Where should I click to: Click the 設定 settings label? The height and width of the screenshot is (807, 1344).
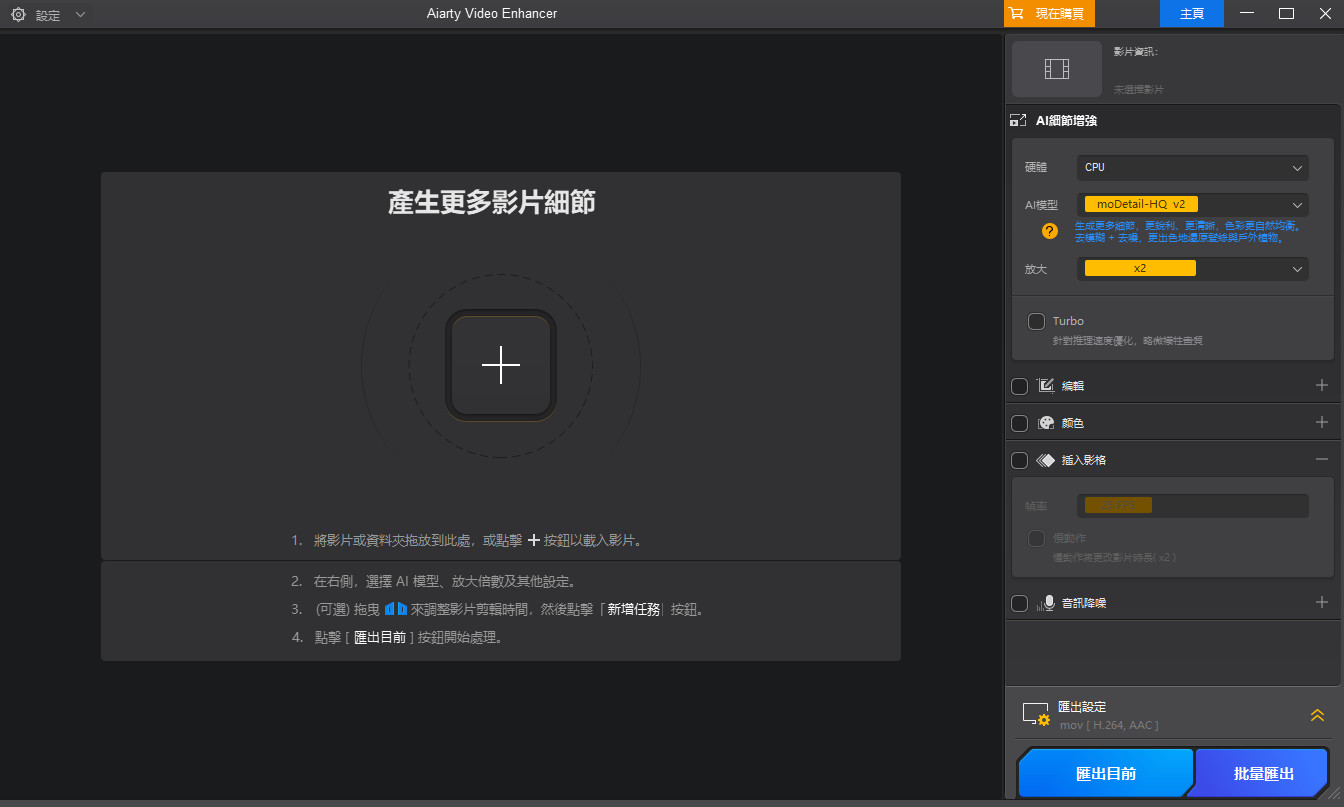tap(48, 15)
